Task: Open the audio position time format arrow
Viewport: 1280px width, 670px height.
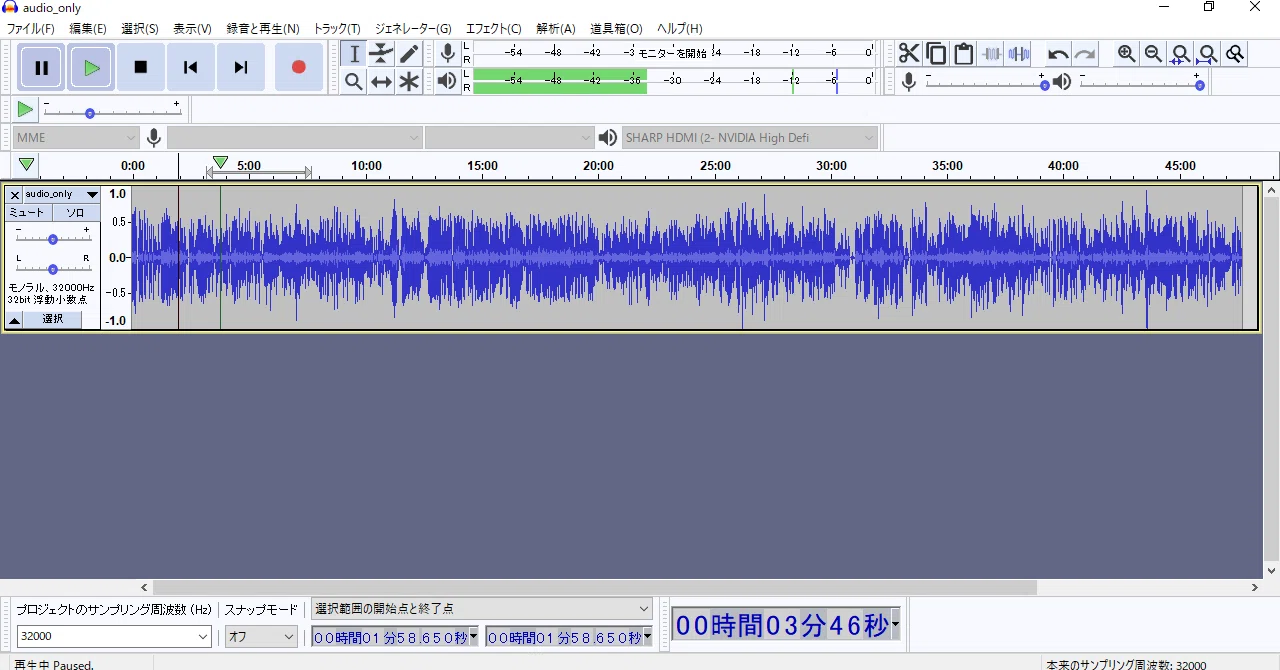Action: tap(895, 625)
